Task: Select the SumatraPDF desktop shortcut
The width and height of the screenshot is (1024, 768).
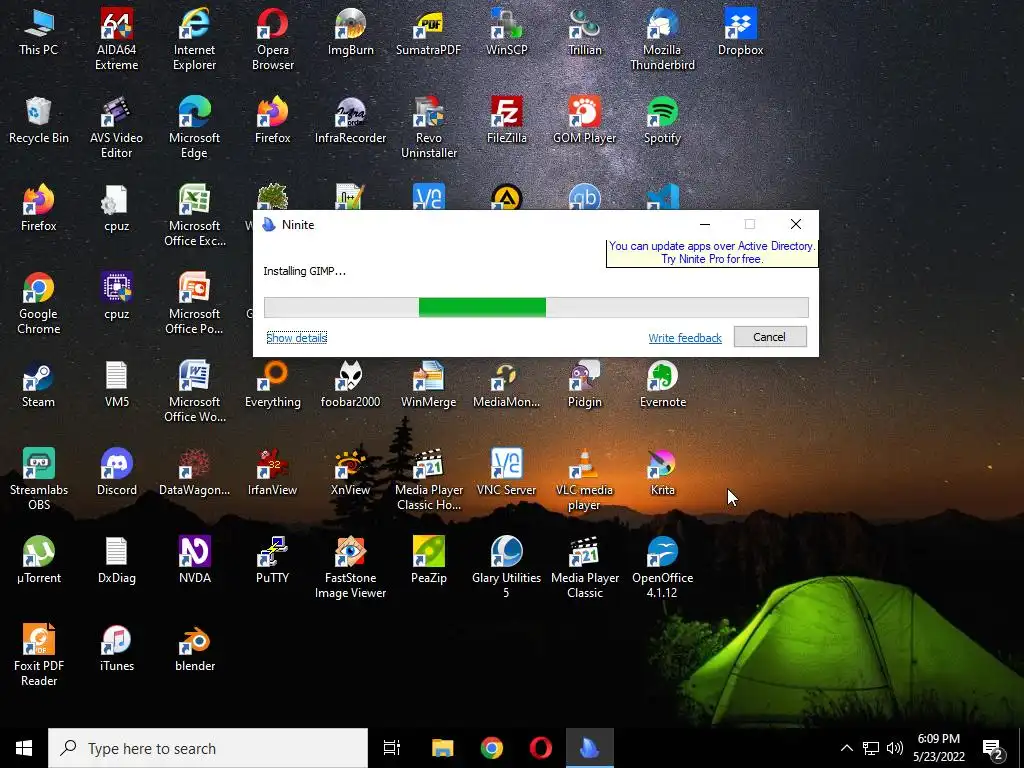Action: coord(428,32)
